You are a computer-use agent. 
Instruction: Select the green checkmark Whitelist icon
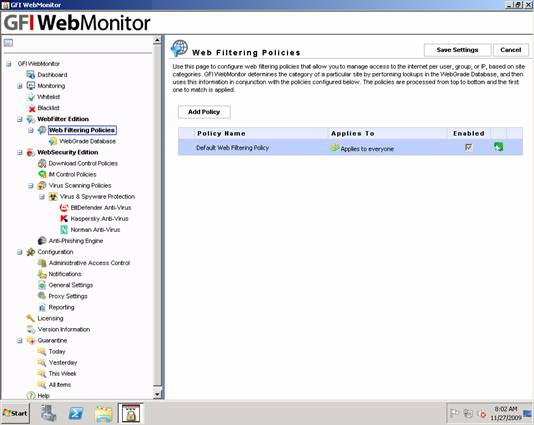(x=31, y=97)
